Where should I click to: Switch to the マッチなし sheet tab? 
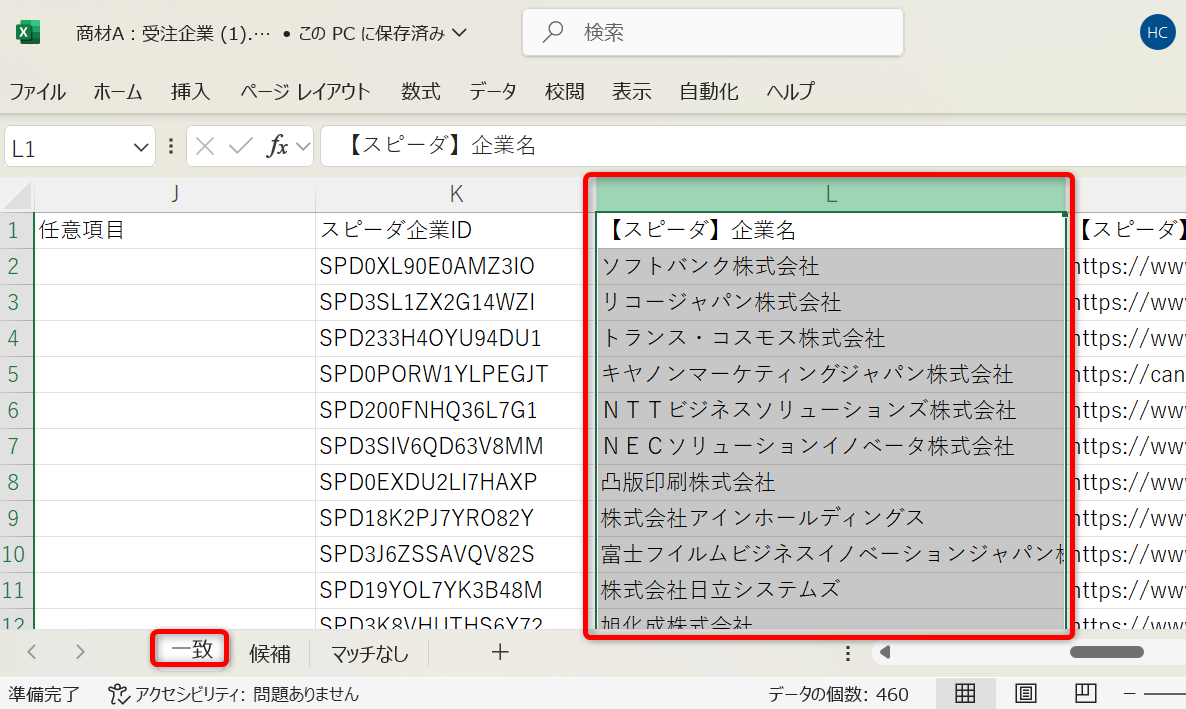point(370,650)
